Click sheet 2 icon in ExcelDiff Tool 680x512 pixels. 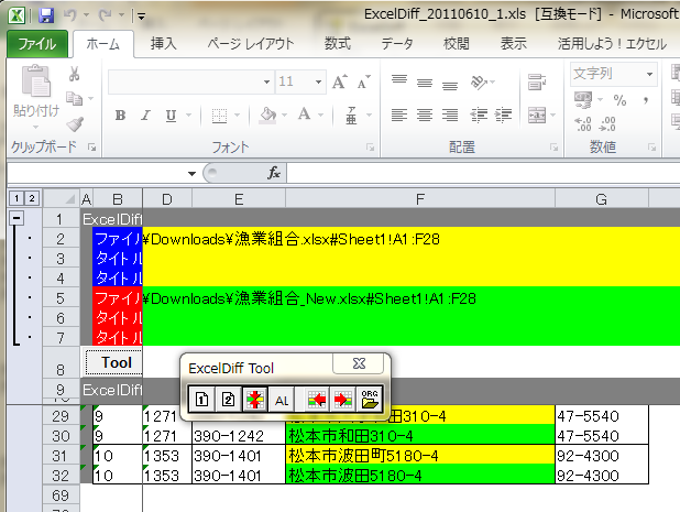(228, 399)
